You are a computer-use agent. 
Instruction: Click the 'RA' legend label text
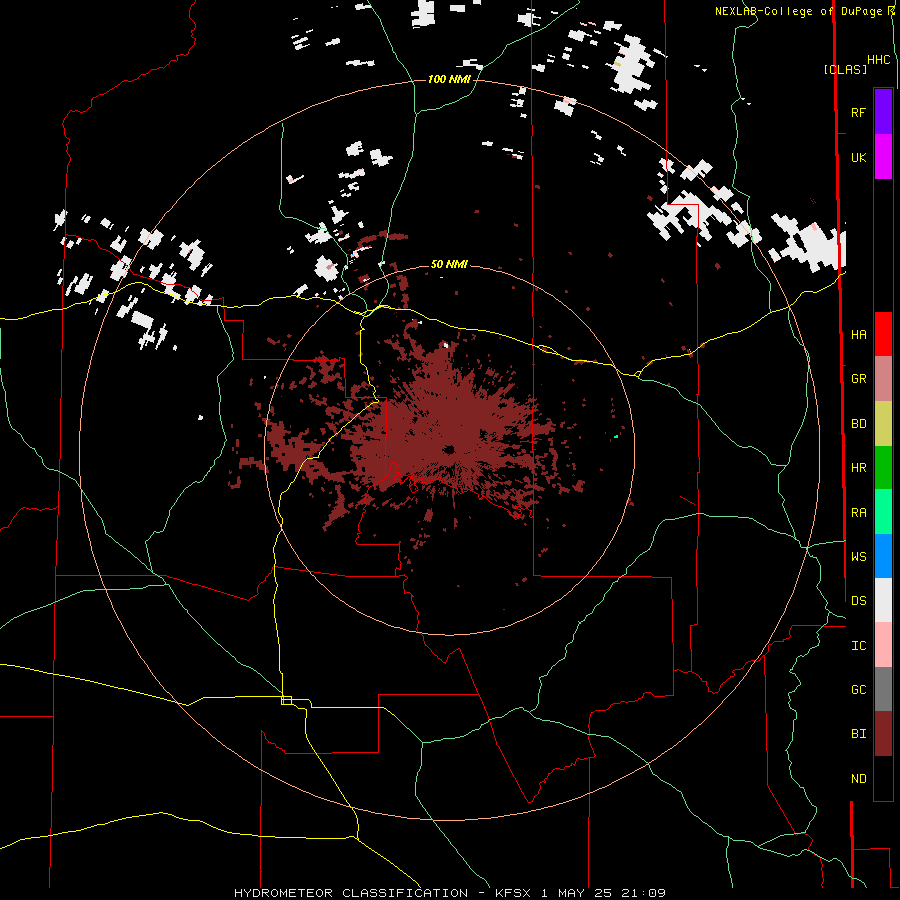click(858, 513)
